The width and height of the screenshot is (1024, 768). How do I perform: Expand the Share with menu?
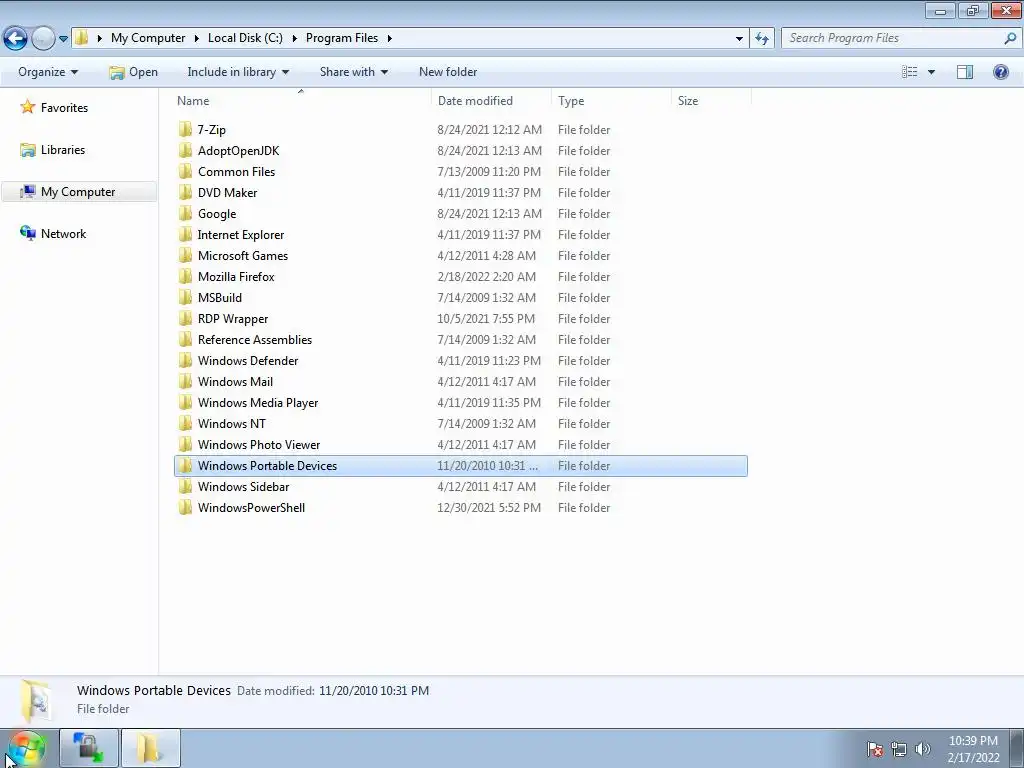click(353, 72)
